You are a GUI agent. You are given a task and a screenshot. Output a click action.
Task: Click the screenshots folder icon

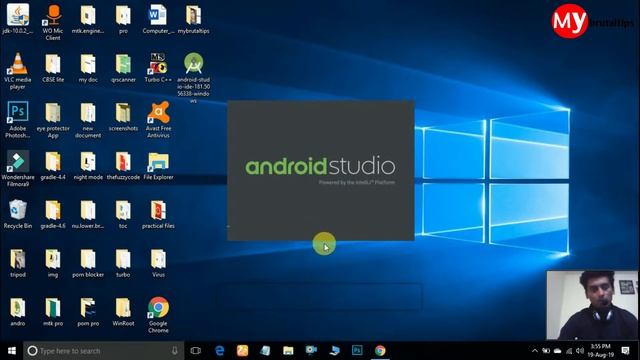(x=123, y=116)
